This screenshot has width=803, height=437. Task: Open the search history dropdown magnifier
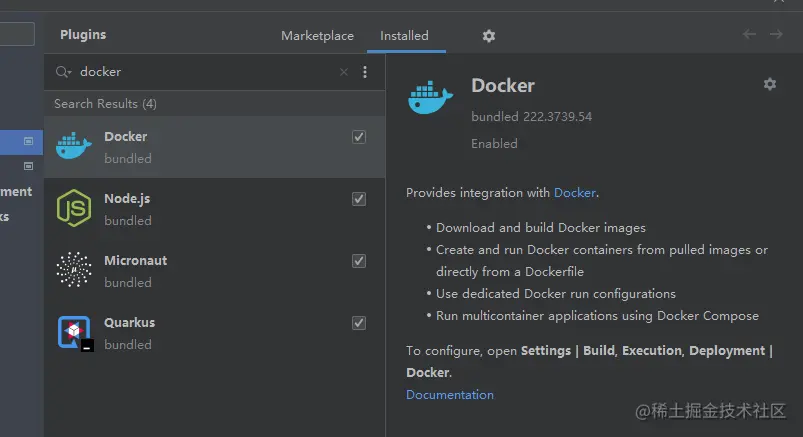[63, 72]
